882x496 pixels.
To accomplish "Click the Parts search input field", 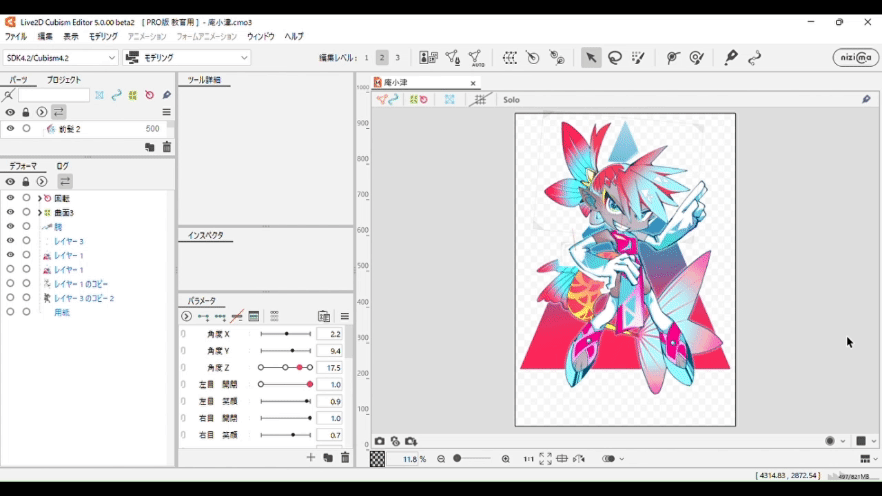I will click(x=53, y=95).
